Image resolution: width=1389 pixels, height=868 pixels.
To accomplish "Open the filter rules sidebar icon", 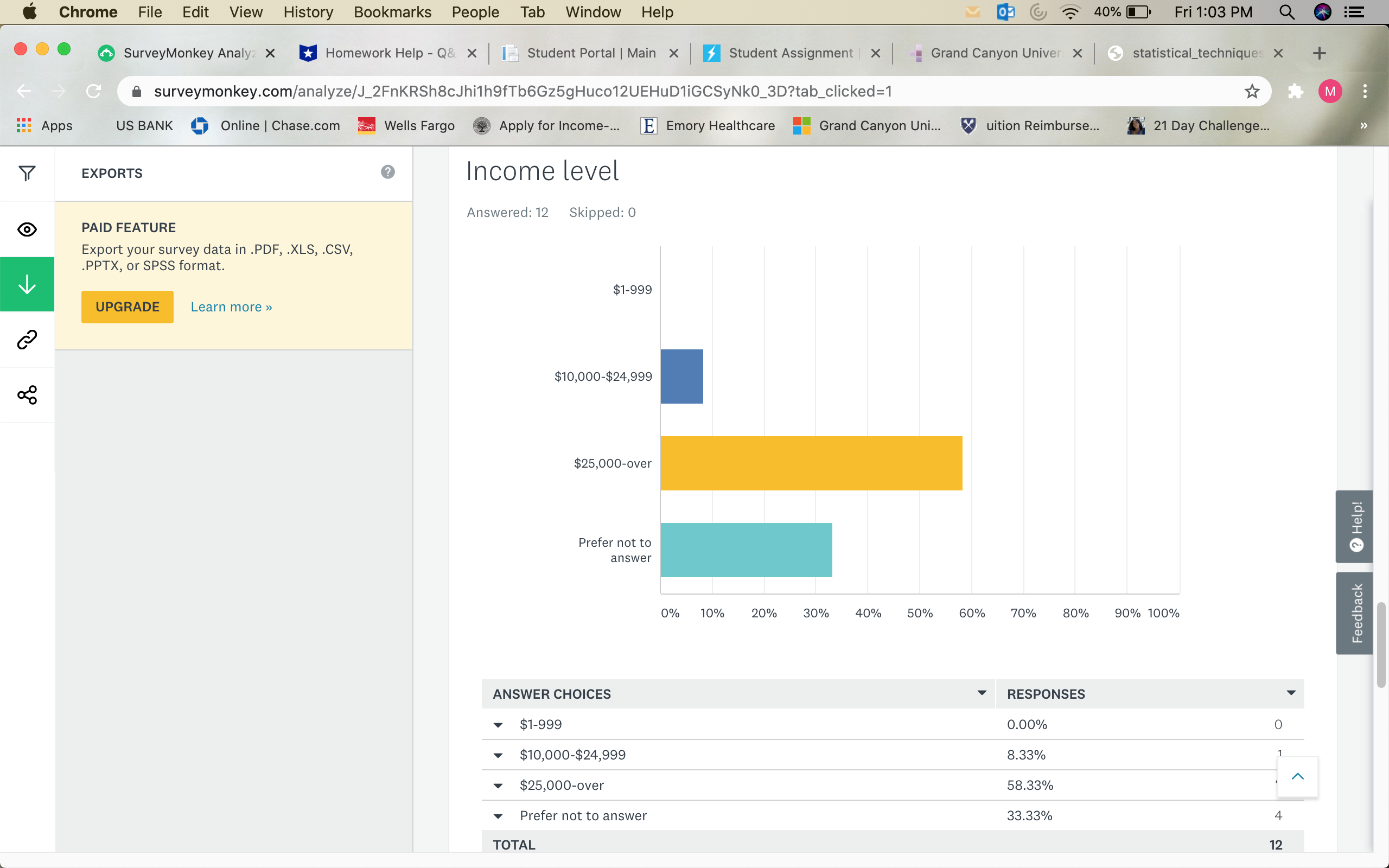I will [x=27, y=174].
